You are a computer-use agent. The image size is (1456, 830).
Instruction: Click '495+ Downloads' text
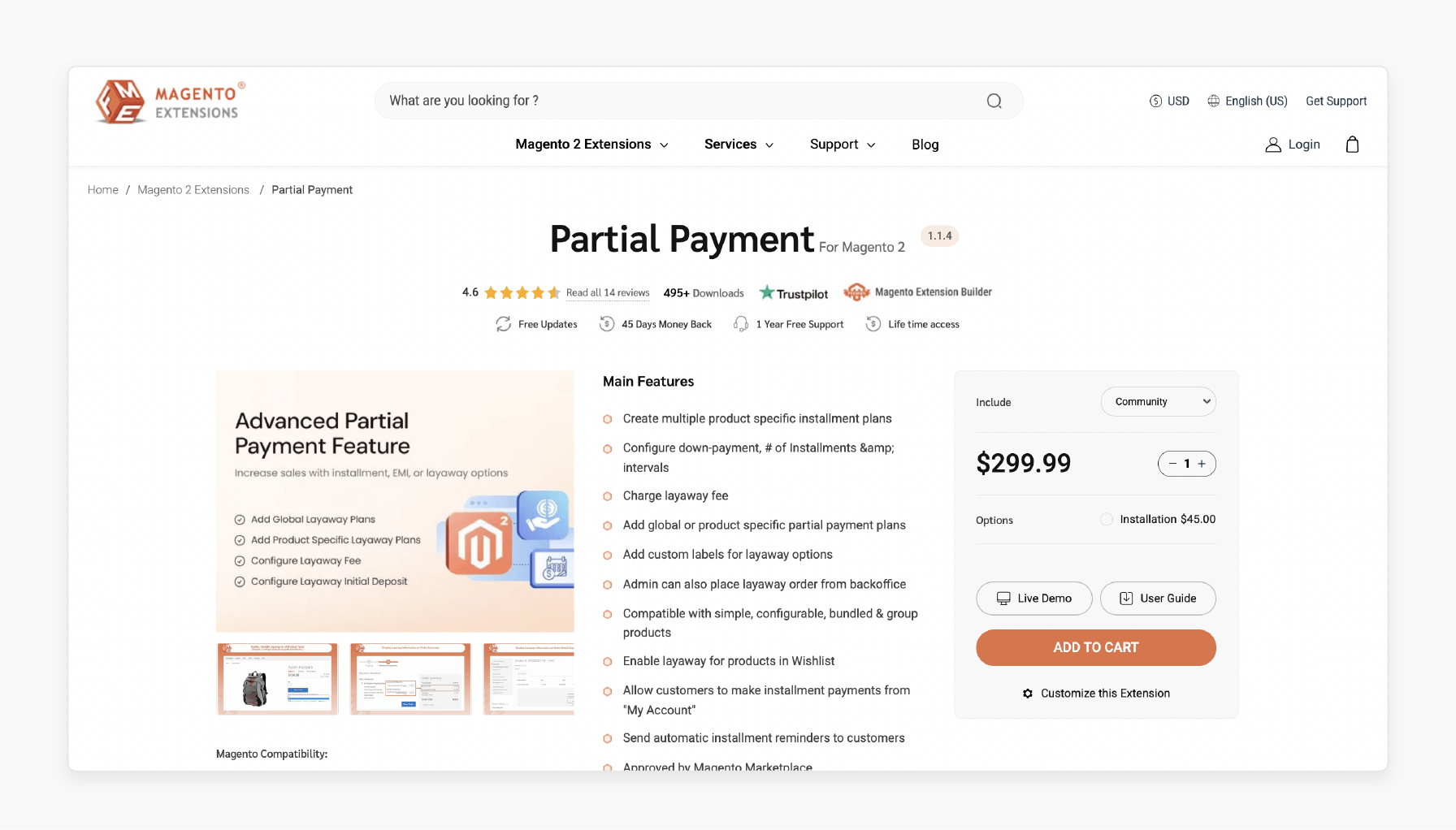click(704, 293)
